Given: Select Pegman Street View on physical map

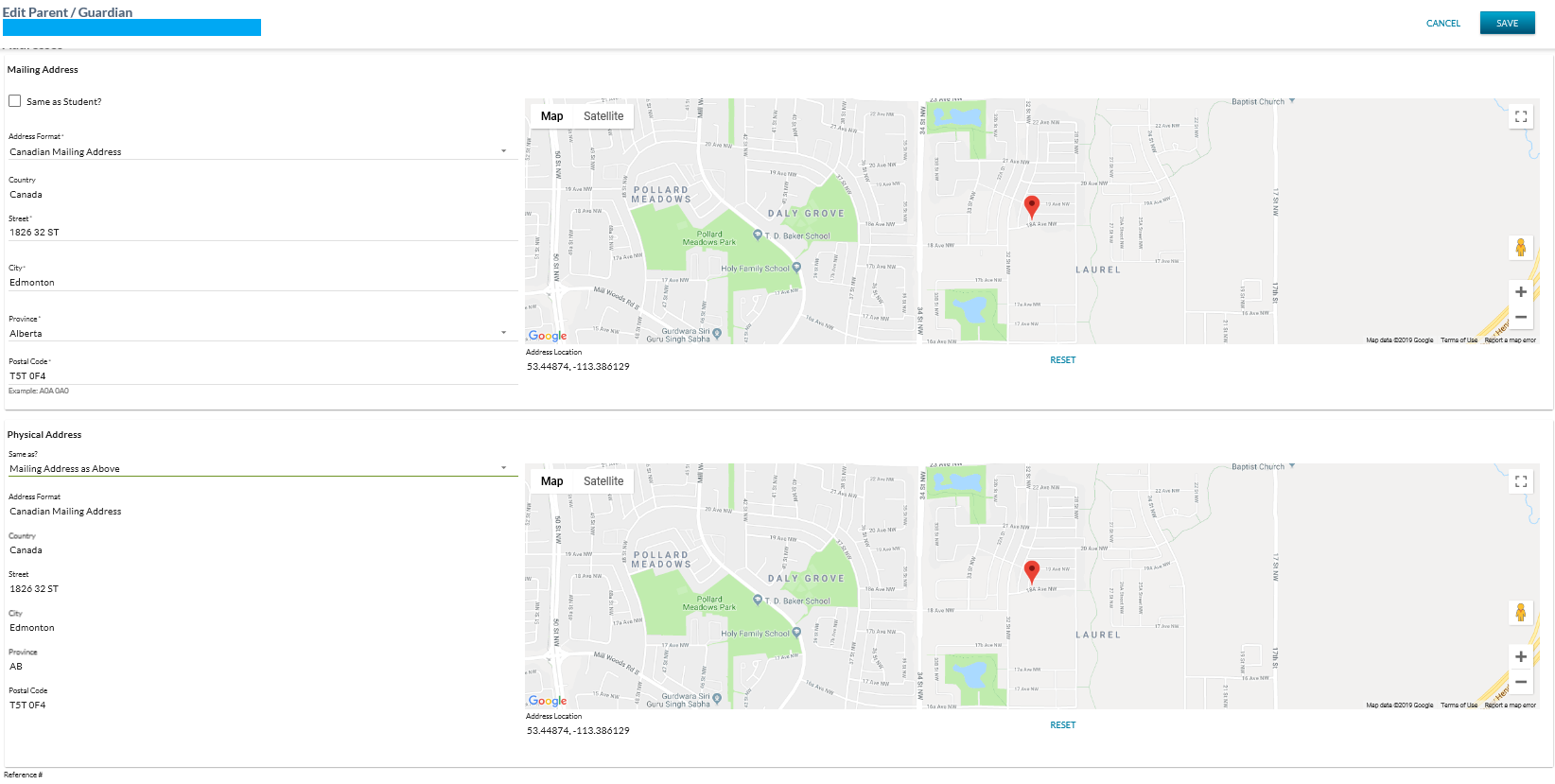Looking at the screenshot, I should point(1520,613).
